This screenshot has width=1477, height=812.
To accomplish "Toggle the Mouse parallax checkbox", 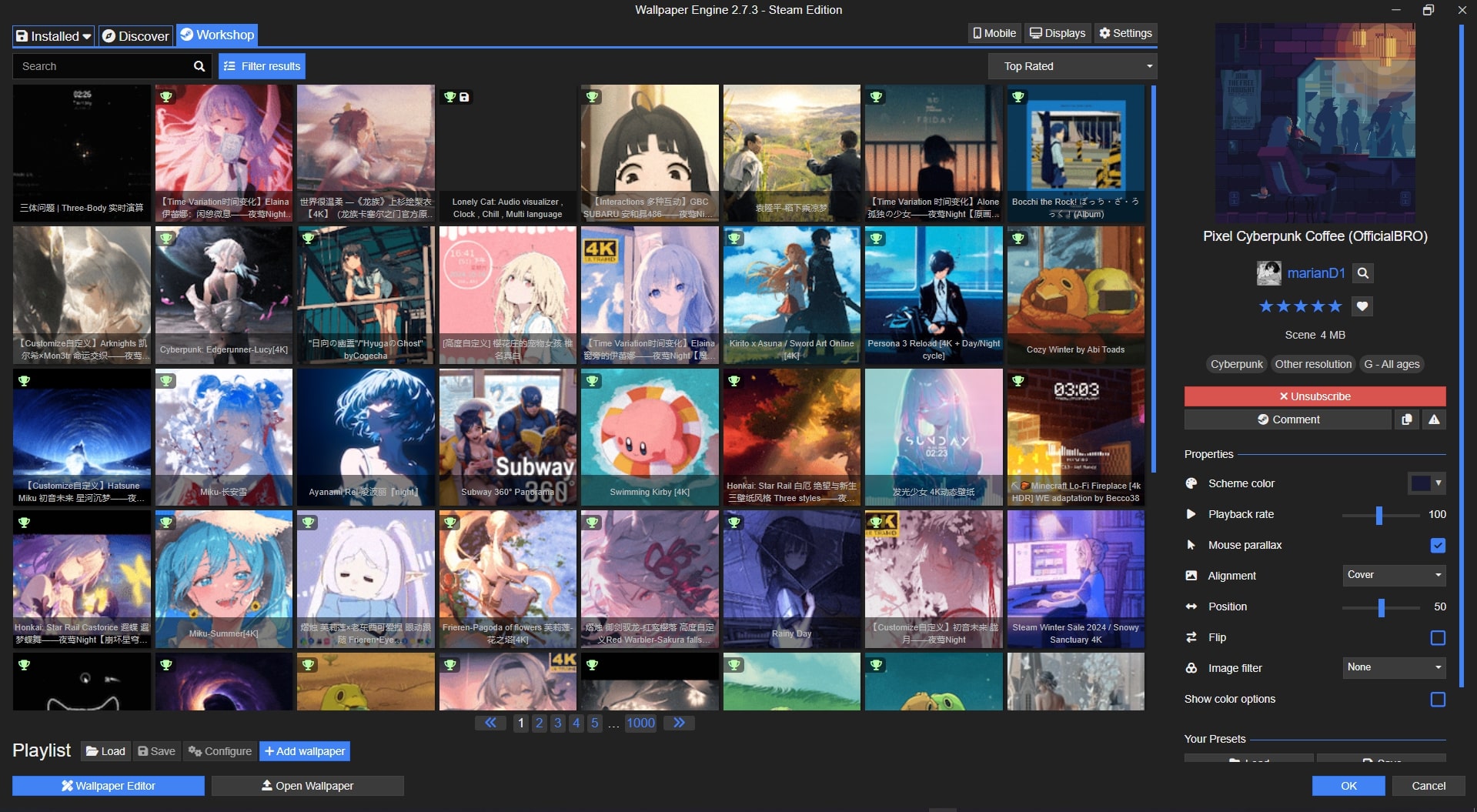I will (x=1438, y=545).
